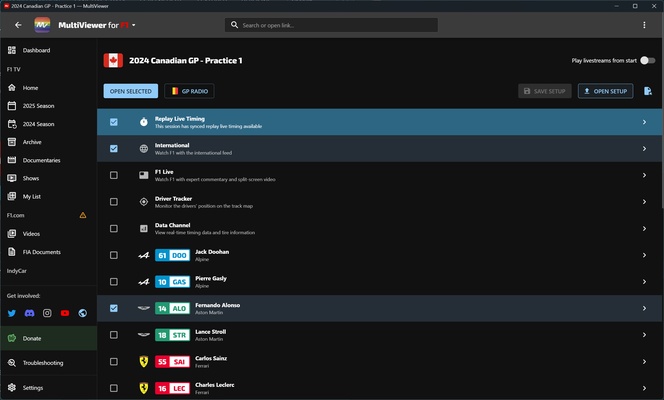Open the website globe icon
The width and height of the screenshot is (664, 400).
coord(83,313)
